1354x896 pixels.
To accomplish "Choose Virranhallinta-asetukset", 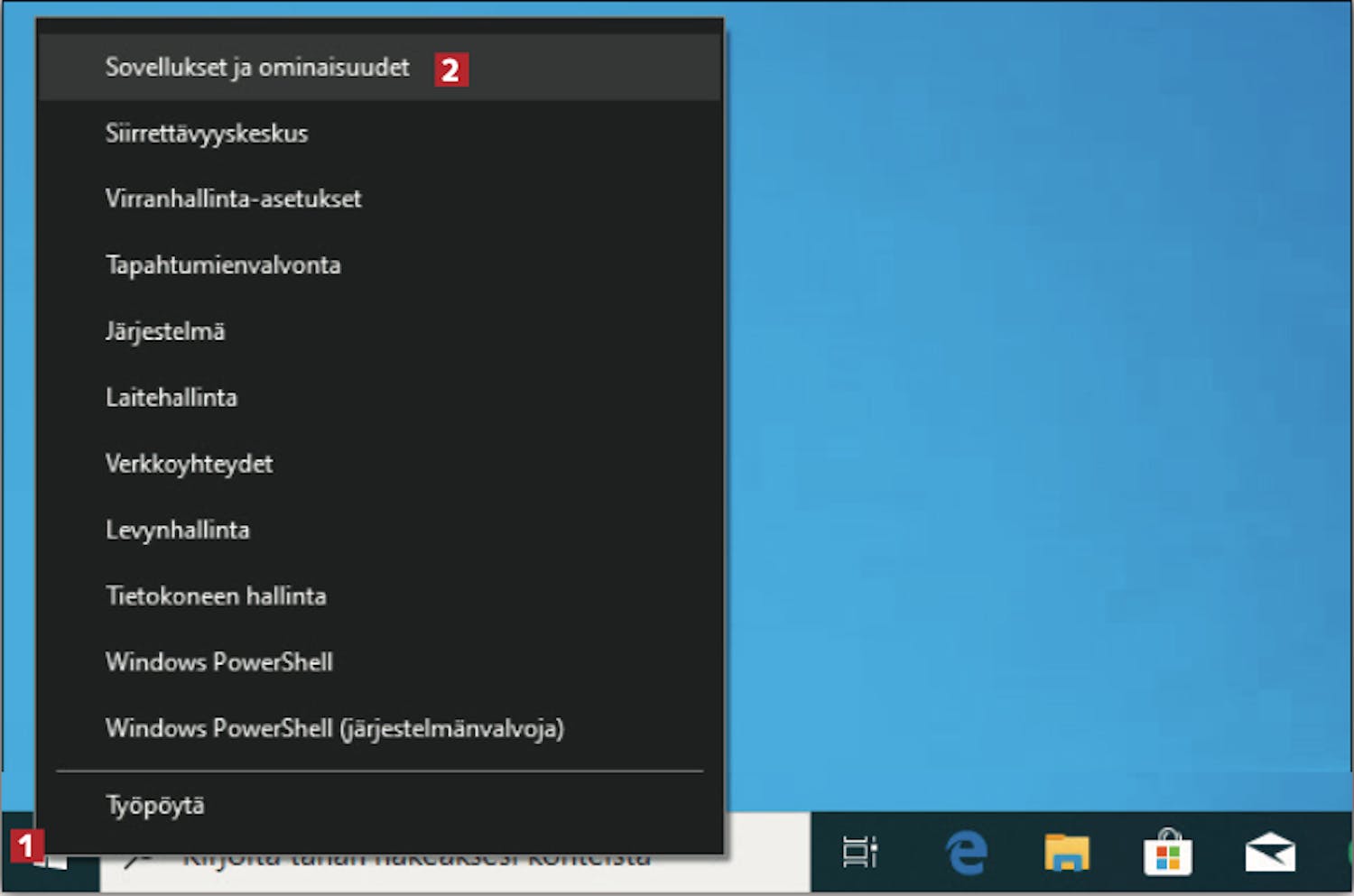I will pyautogui.click(x=233, y=199).
